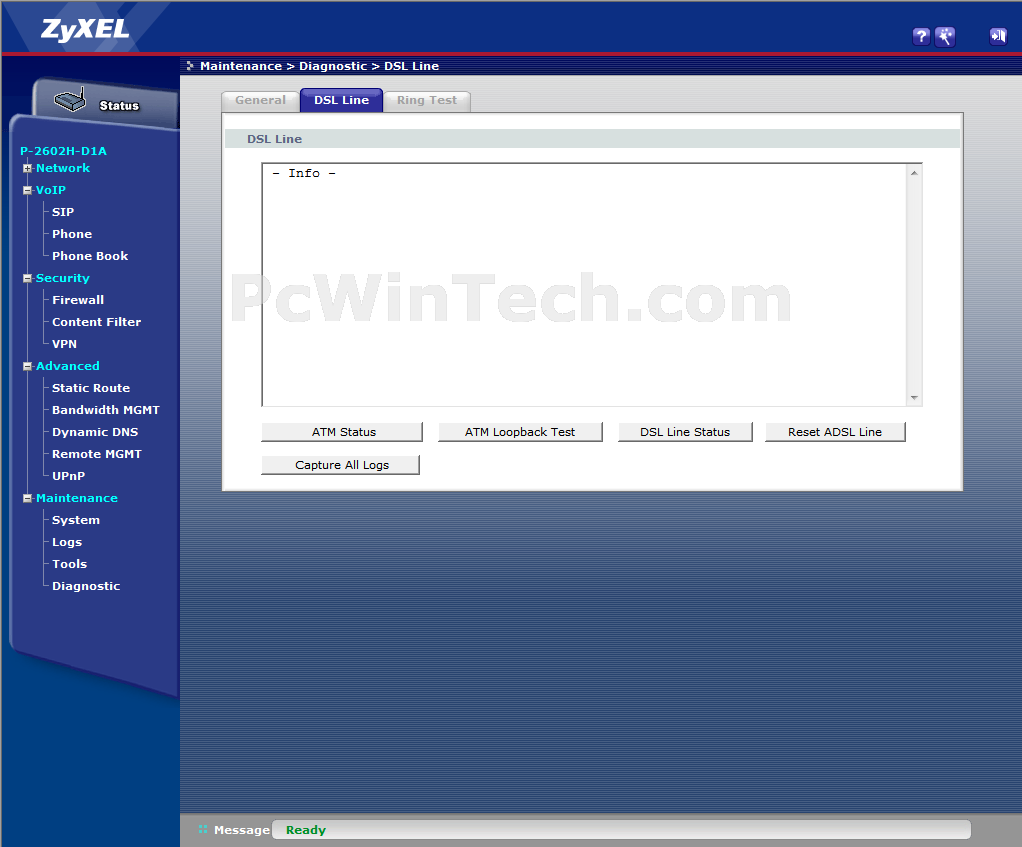
Task: Collapse the VoIP tree node
Action: click(27, 190)
